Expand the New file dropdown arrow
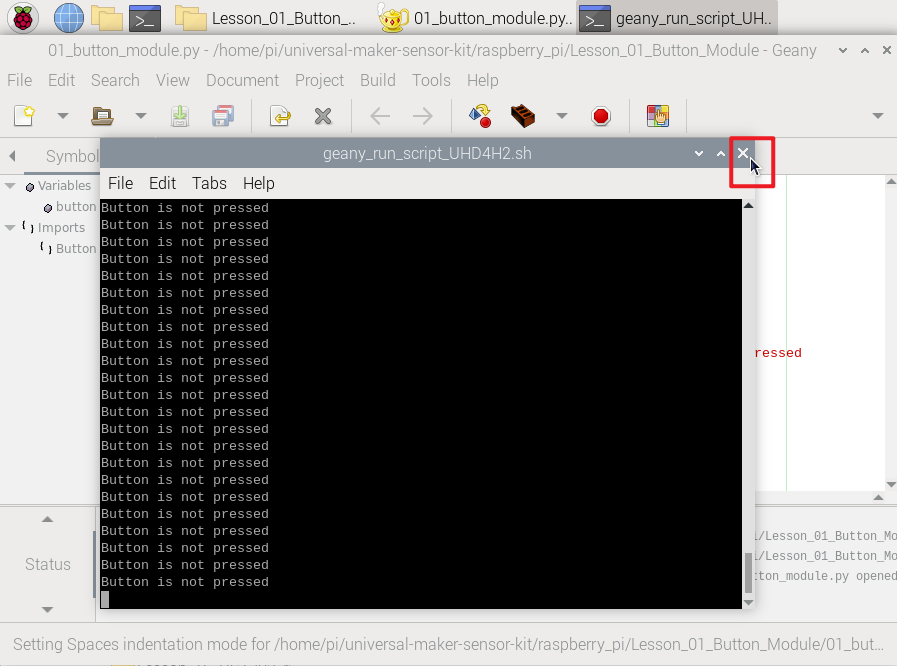Image resolution: width=897 pixels, height=666 pixels. pyautogui.click(x=62, y=116)
